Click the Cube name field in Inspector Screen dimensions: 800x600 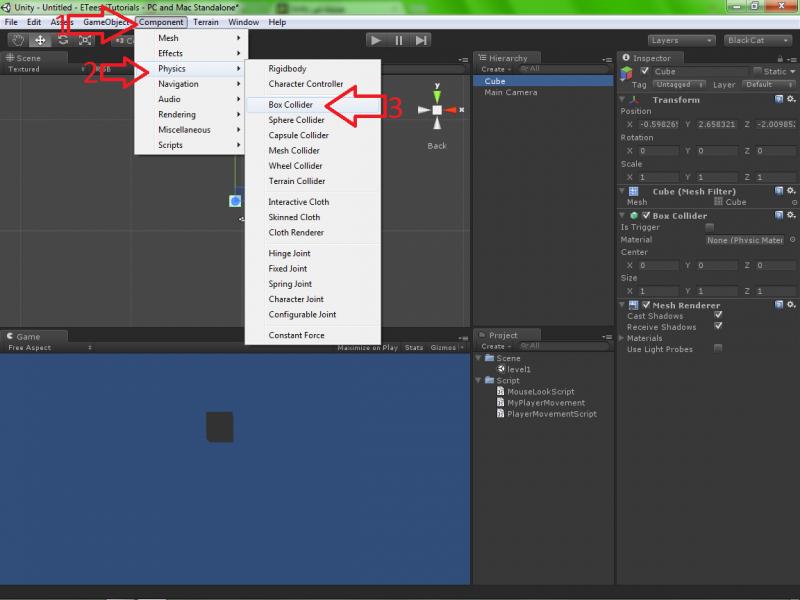tap(700, 71)
